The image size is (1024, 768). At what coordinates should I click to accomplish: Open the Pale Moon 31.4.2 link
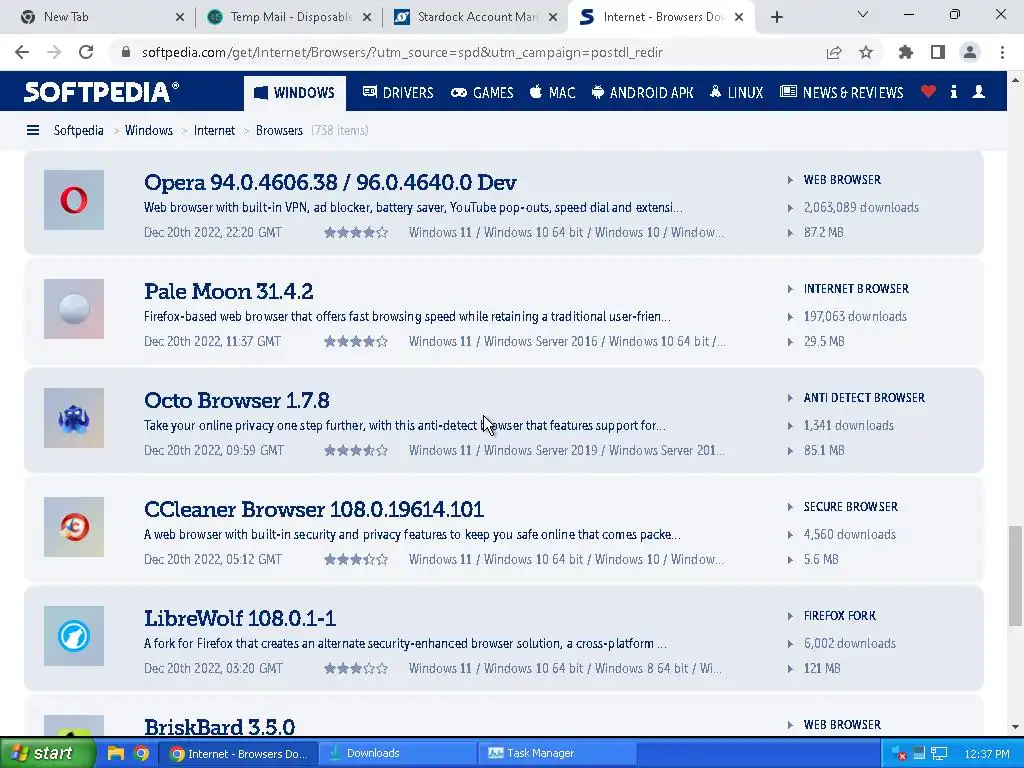click(x=229, y=291)
